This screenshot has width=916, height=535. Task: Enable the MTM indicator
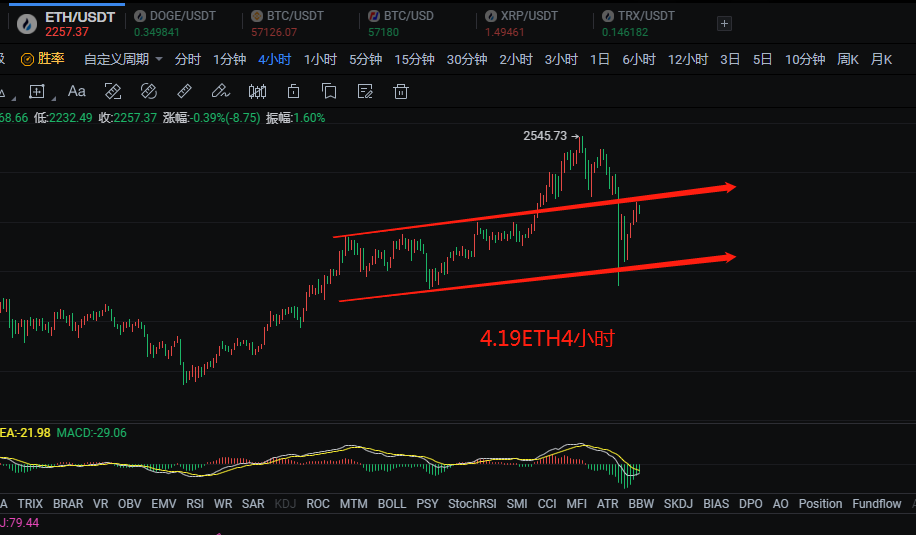pyautogui.click(x=353, y=503)
